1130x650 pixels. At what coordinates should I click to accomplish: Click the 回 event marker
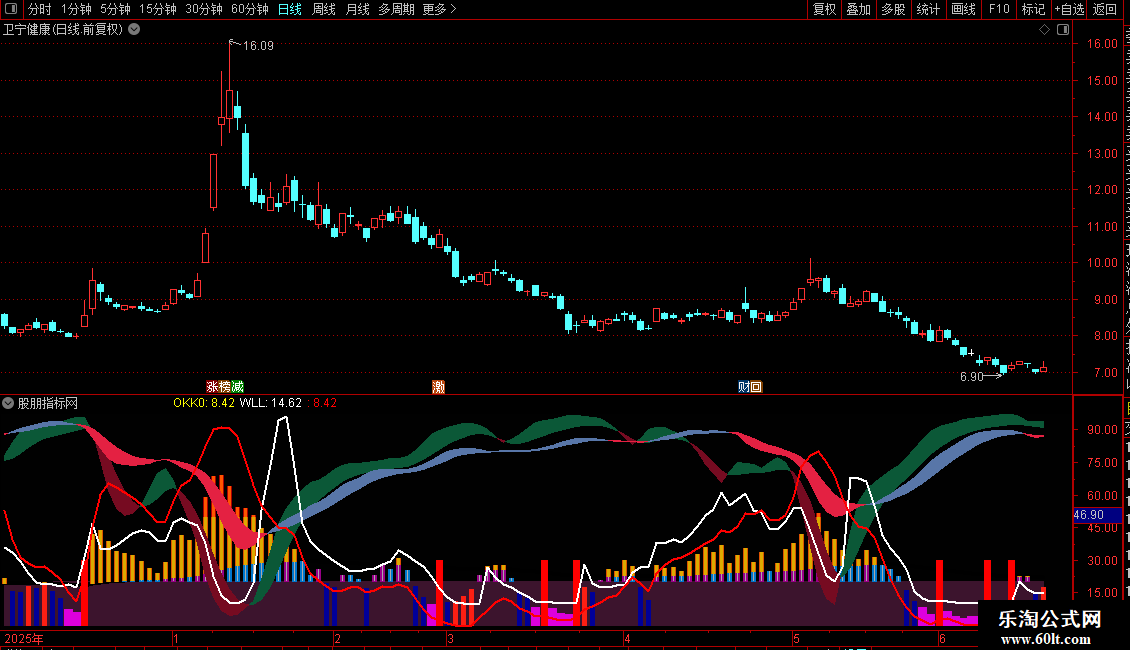pos(756,387)
